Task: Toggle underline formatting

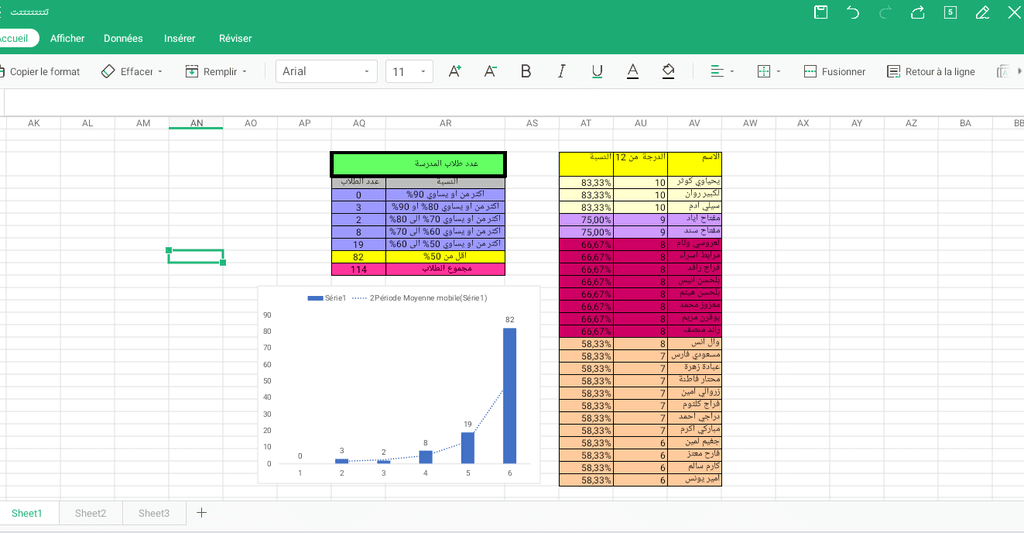Action: pos(597,71)
